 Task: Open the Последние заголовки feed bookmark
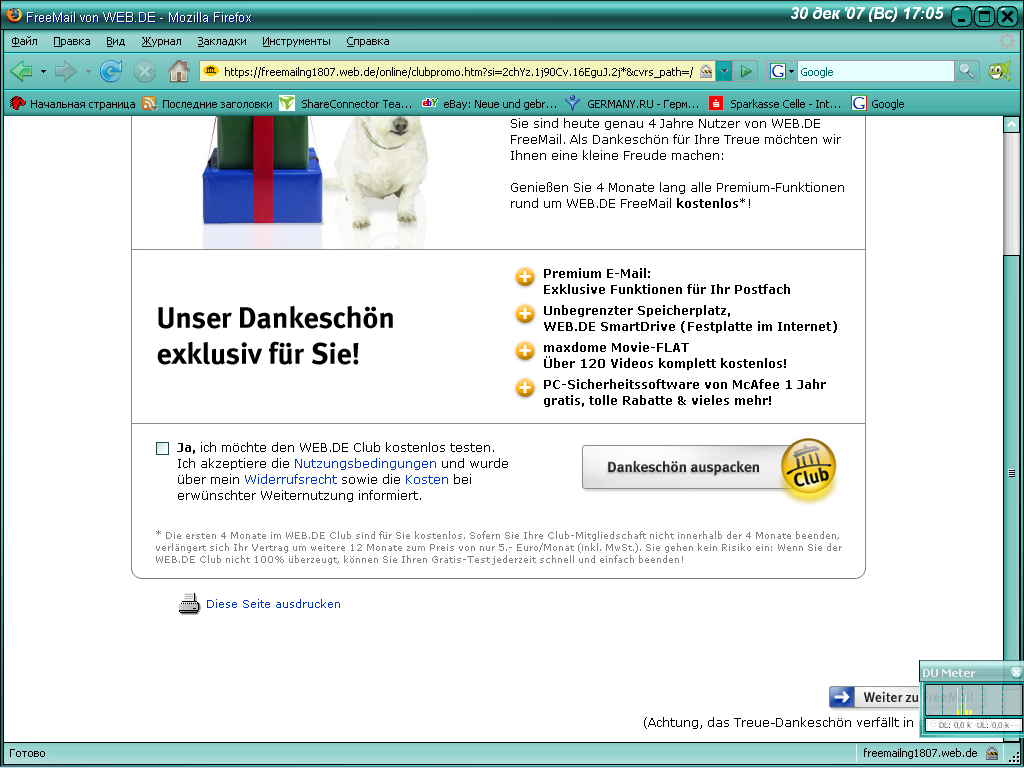click(x=208, y=104)
